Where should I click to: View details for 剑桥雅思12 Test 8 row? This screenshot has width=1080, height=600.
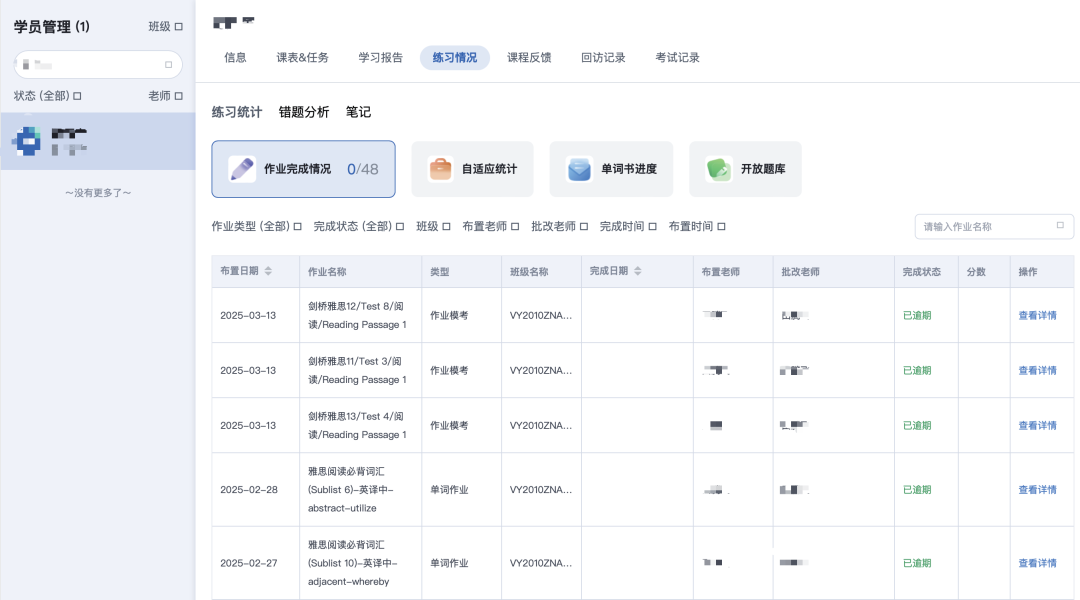pyautogui.click(x=1037, y=315)
